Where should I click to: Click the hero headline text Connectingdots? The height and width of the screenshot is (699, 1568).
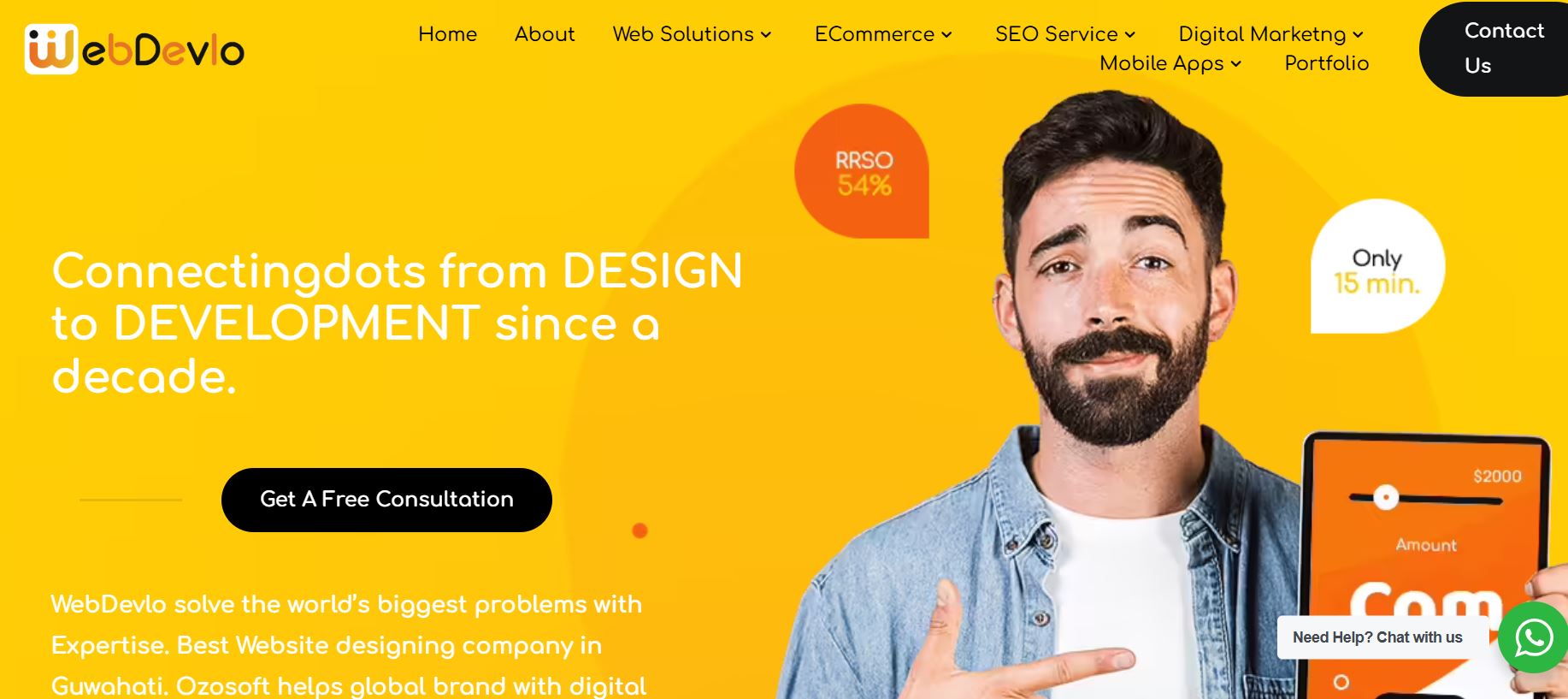point(239,271)
